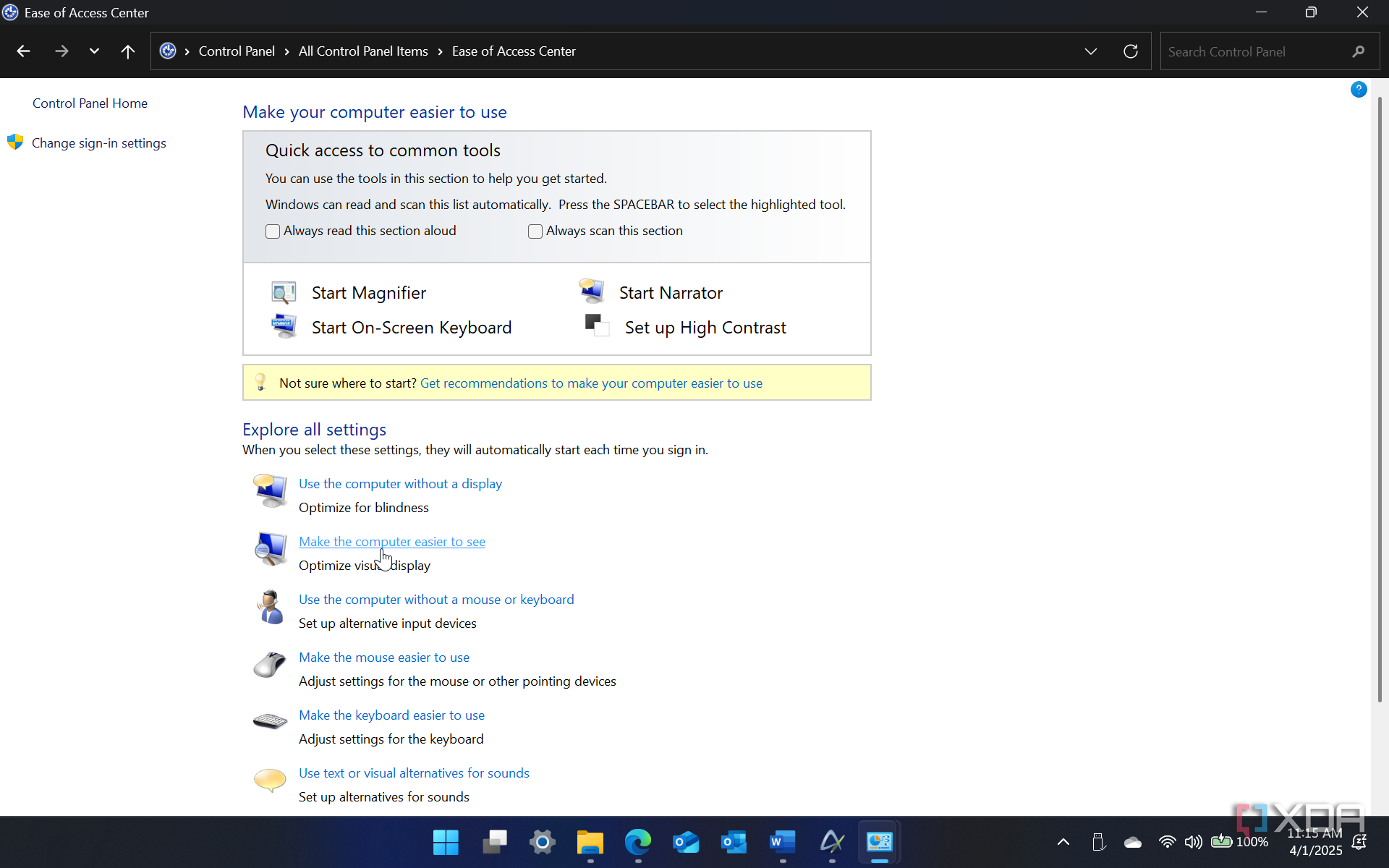Open the recent locations dropdown arrow
This screenshot has height=868, width=1389.
[x=94, y=51]
